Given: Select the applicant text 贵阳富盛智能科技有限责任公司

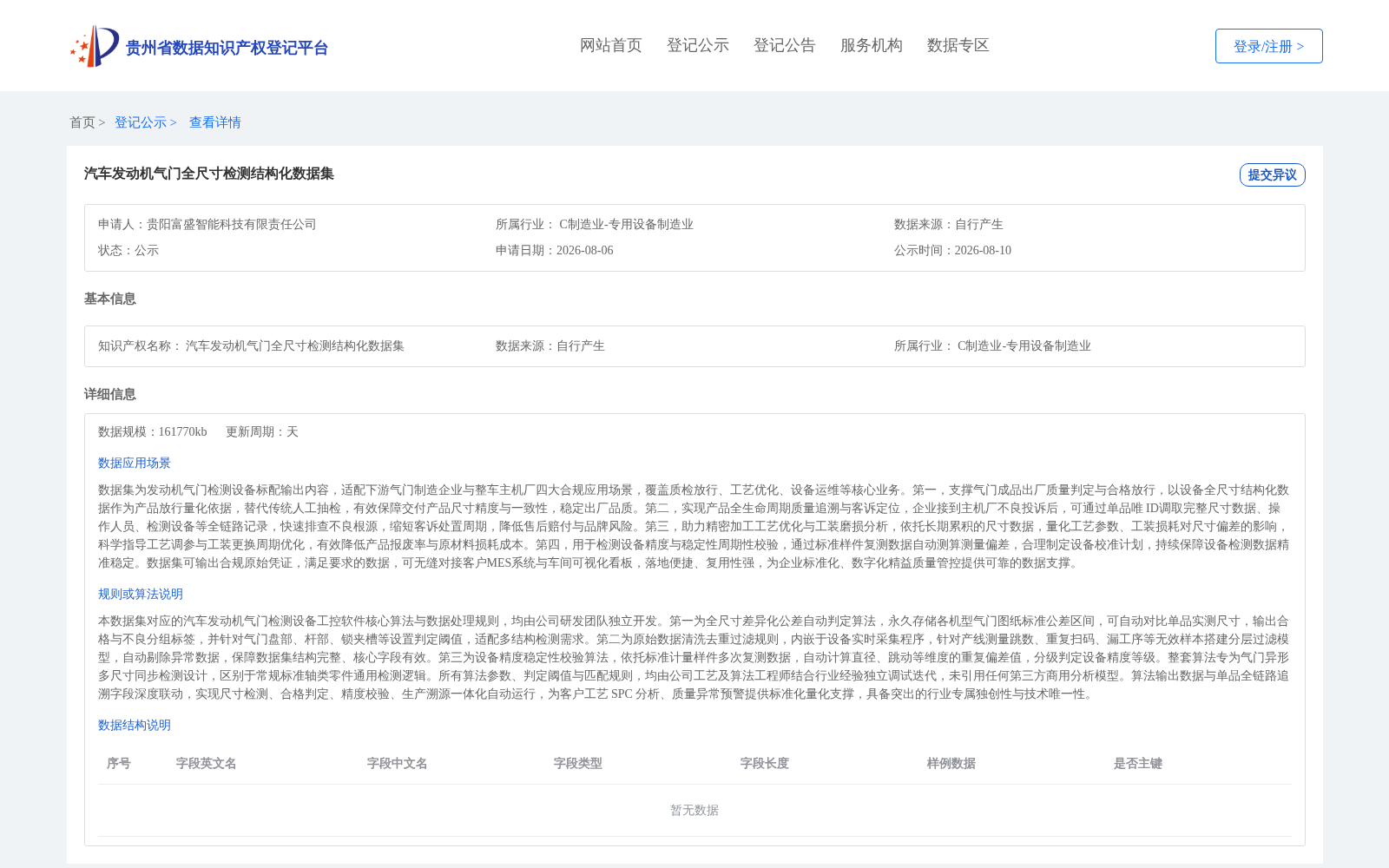Looking at the screenshot, I should pyautogui.click(x=231, y=224).
